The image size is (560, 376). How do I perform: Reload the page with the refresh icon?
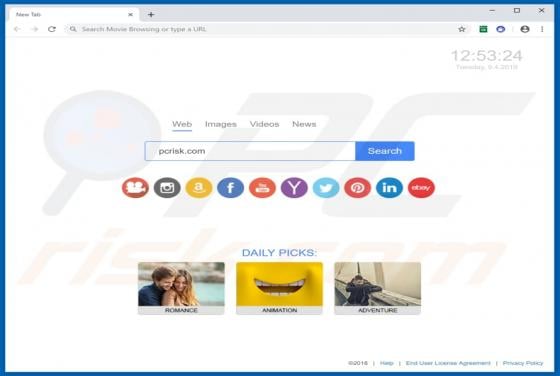pos(52,29)
